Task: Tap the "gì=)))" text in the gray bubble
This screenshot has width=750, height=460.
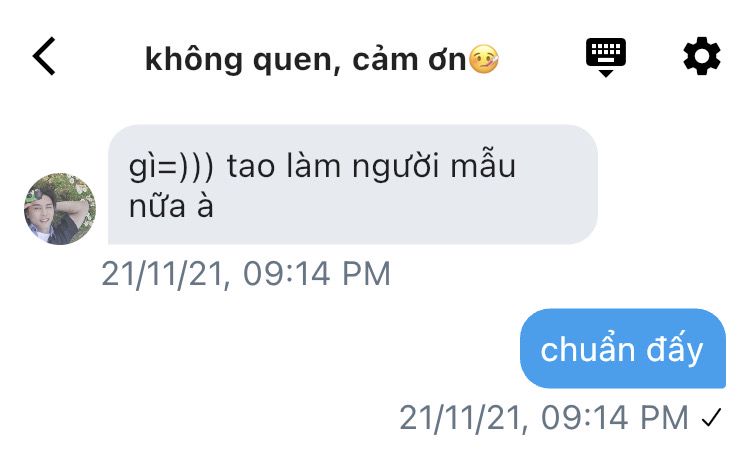Action: click(x=171, y=167)
